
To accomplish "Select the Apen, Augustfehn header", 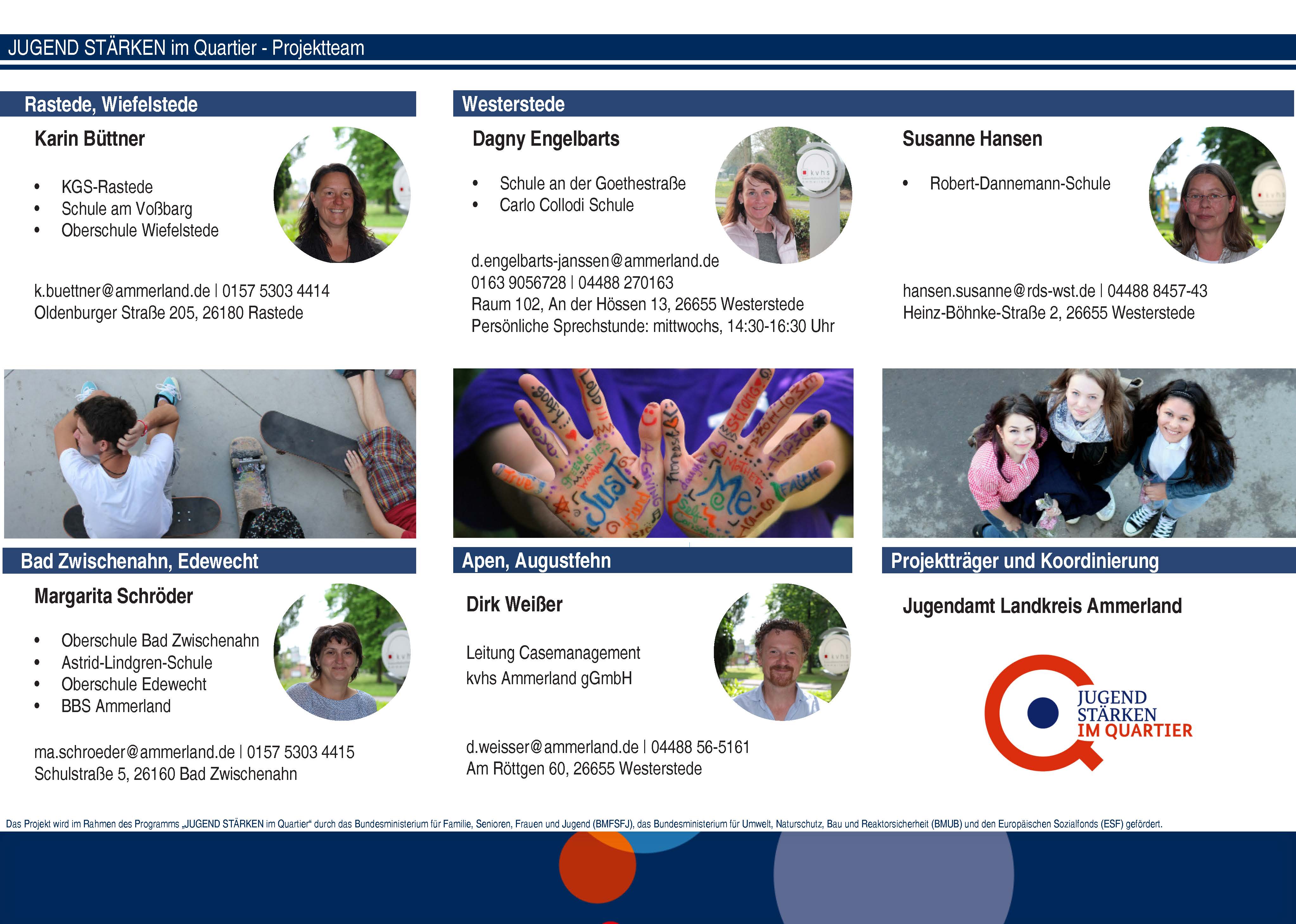I will tap(652, 560).
